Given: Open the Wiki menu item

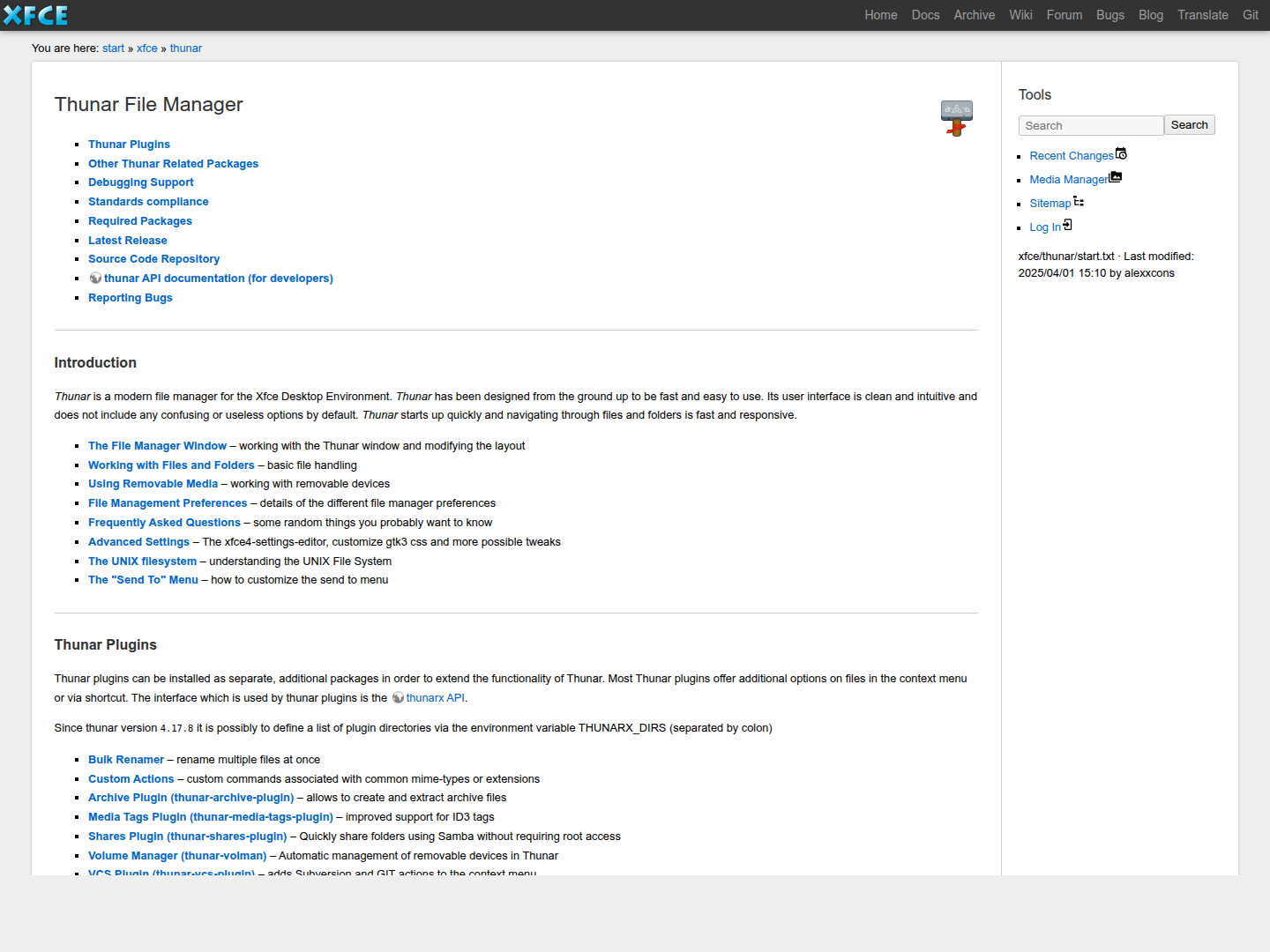Looking at the screenshot, I should (x=1021, y=15).
